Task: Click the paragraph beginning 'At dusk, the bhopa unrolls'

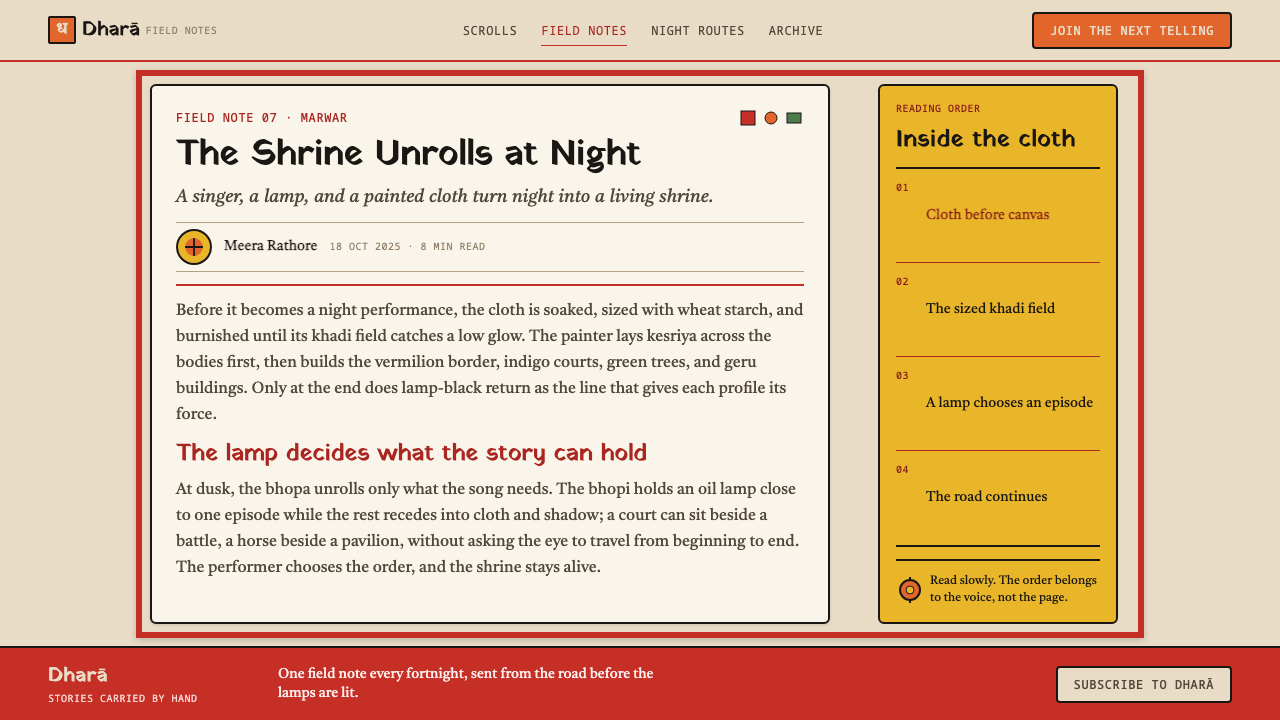Action: point(488,528)
